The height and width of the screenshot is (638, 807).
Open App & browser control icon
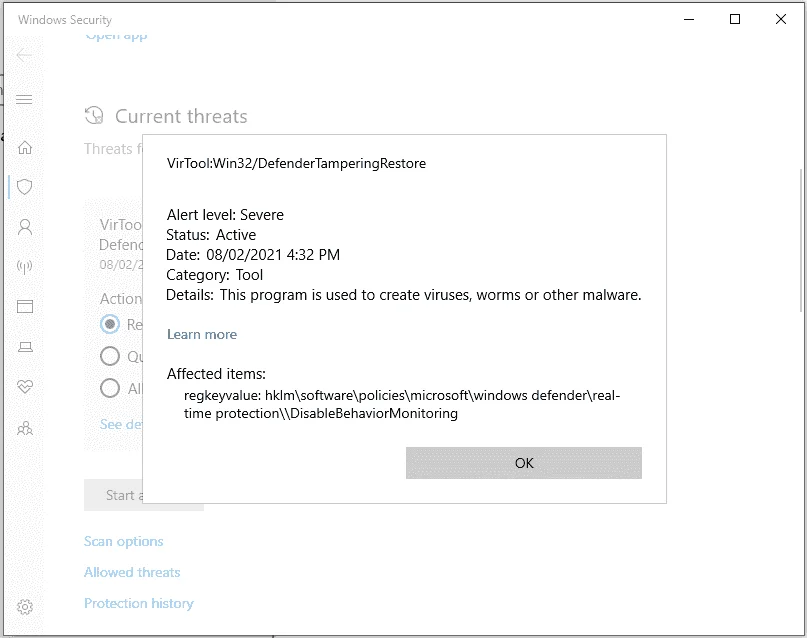25,307
